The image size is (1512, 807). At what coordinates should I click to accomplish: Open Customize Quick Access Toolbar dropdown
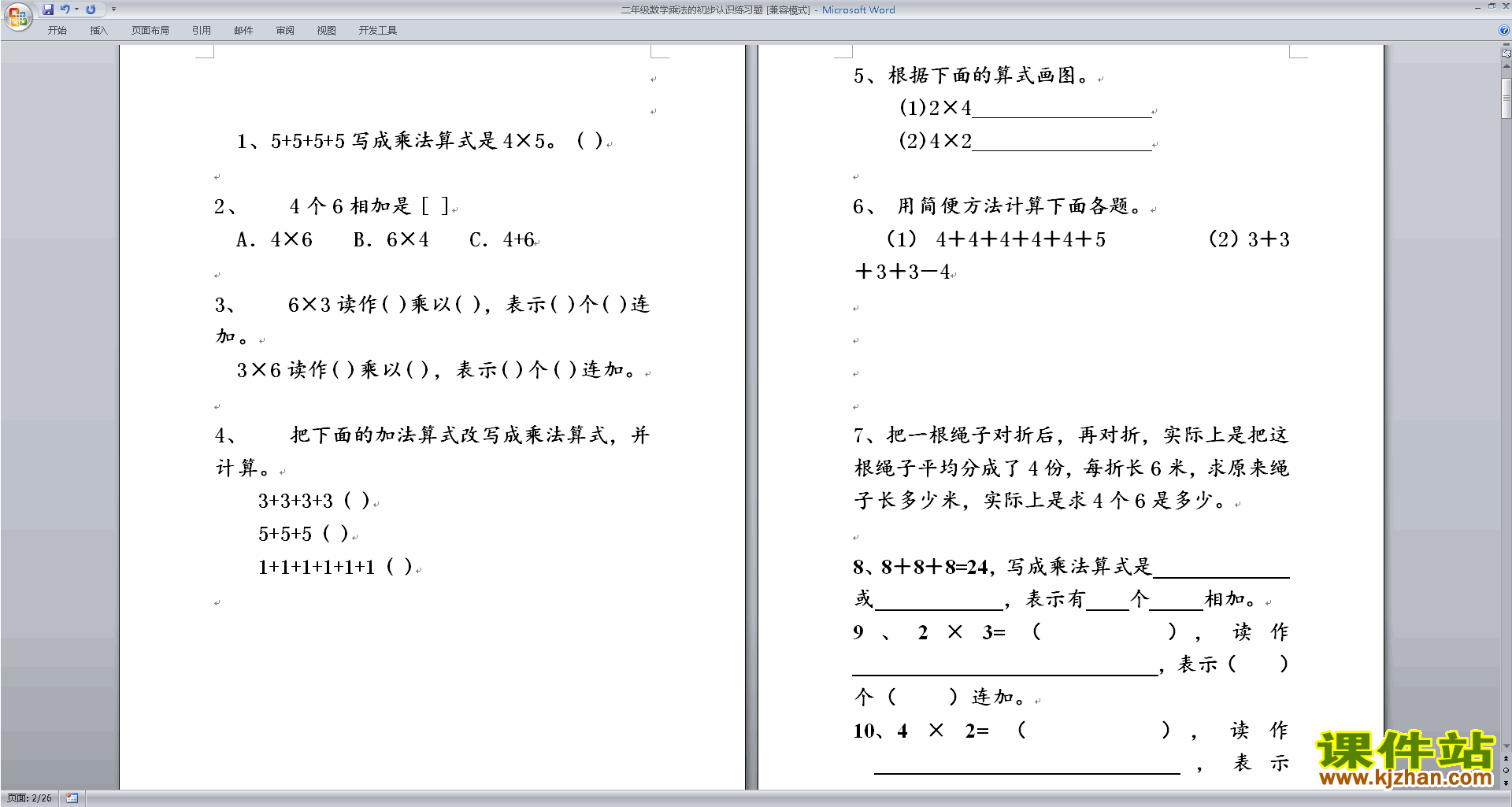113,9
